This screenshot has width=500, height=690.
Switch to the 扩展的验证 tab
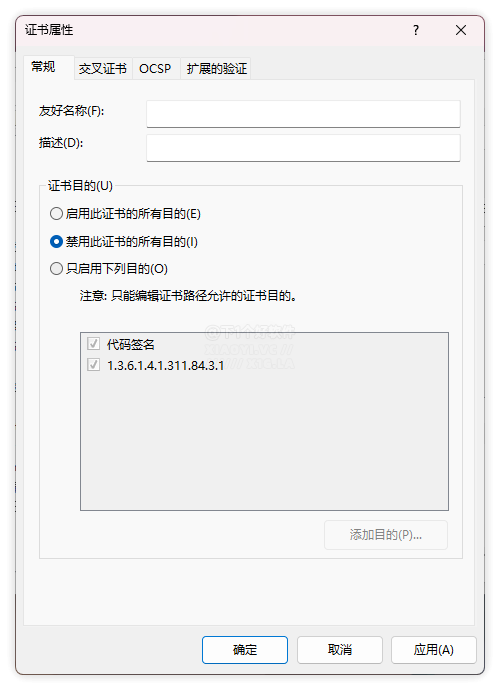(216, 69)
